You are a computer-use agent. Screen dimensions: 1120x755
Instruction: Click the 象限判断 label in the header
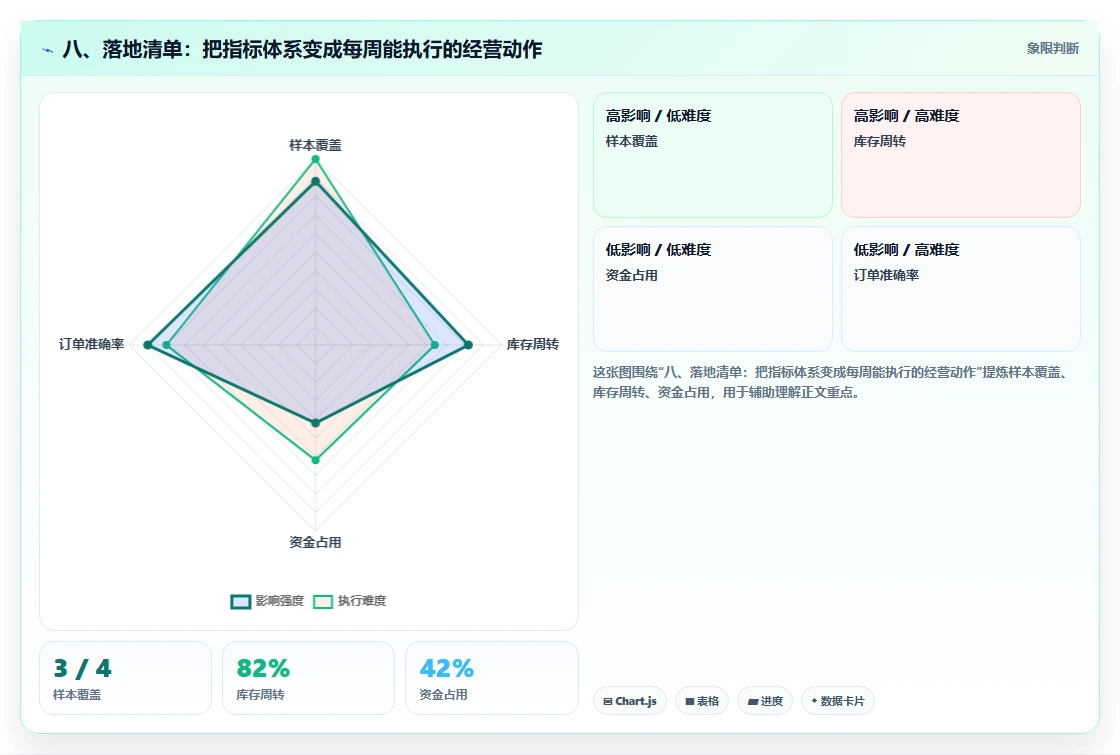click(1052, 49)
